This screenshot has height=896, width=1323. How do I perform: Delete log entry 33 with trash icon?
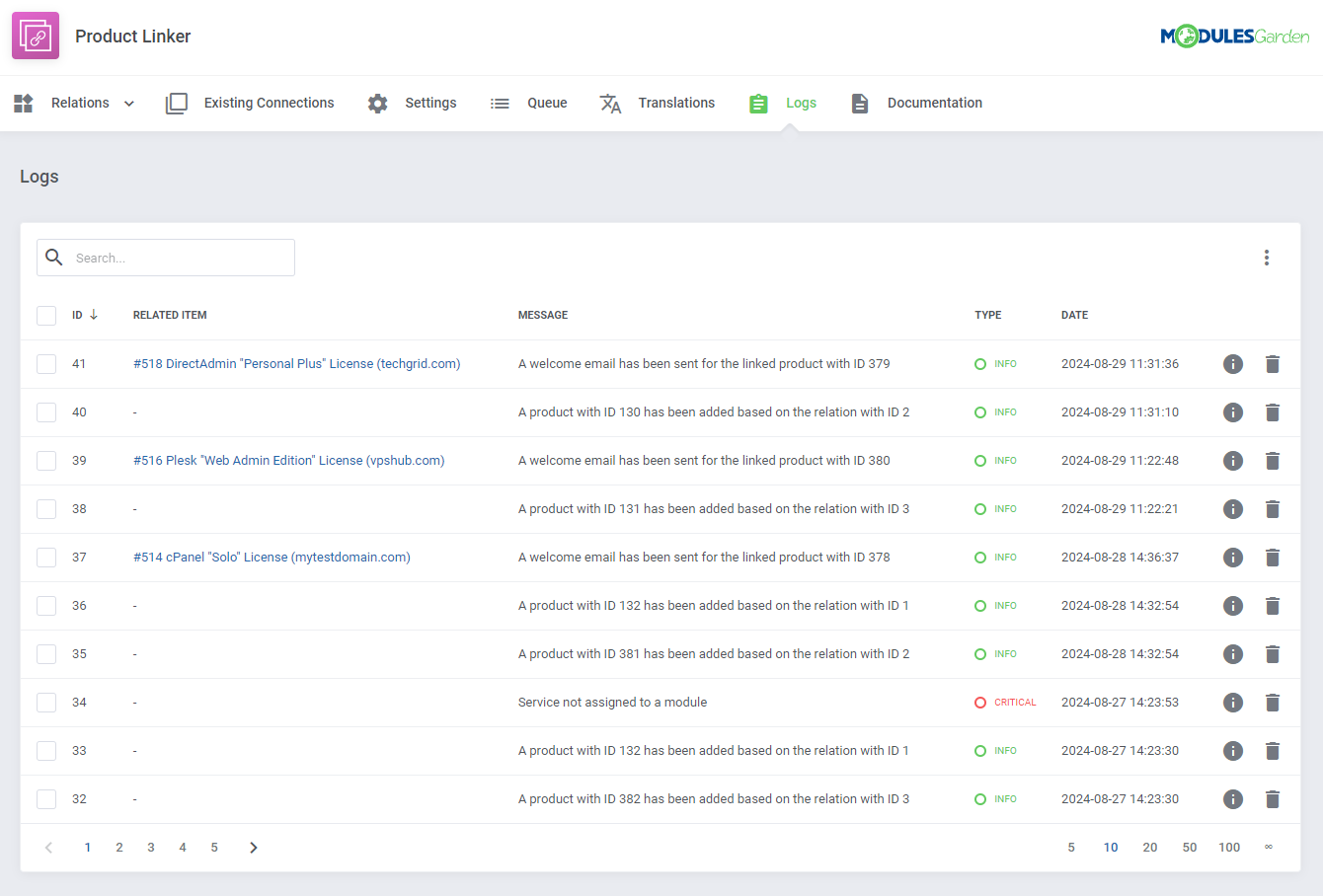point(1273,751)
